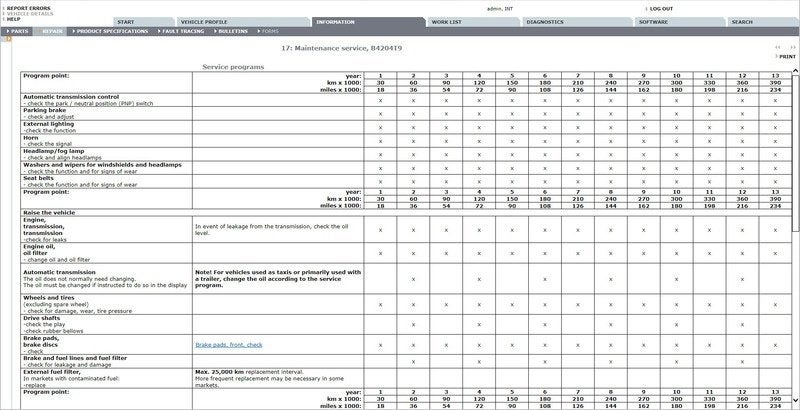This screenshot has width=800, height=410.
Task: Select the REPAIR submenu item
Action: tap(51, 31)
